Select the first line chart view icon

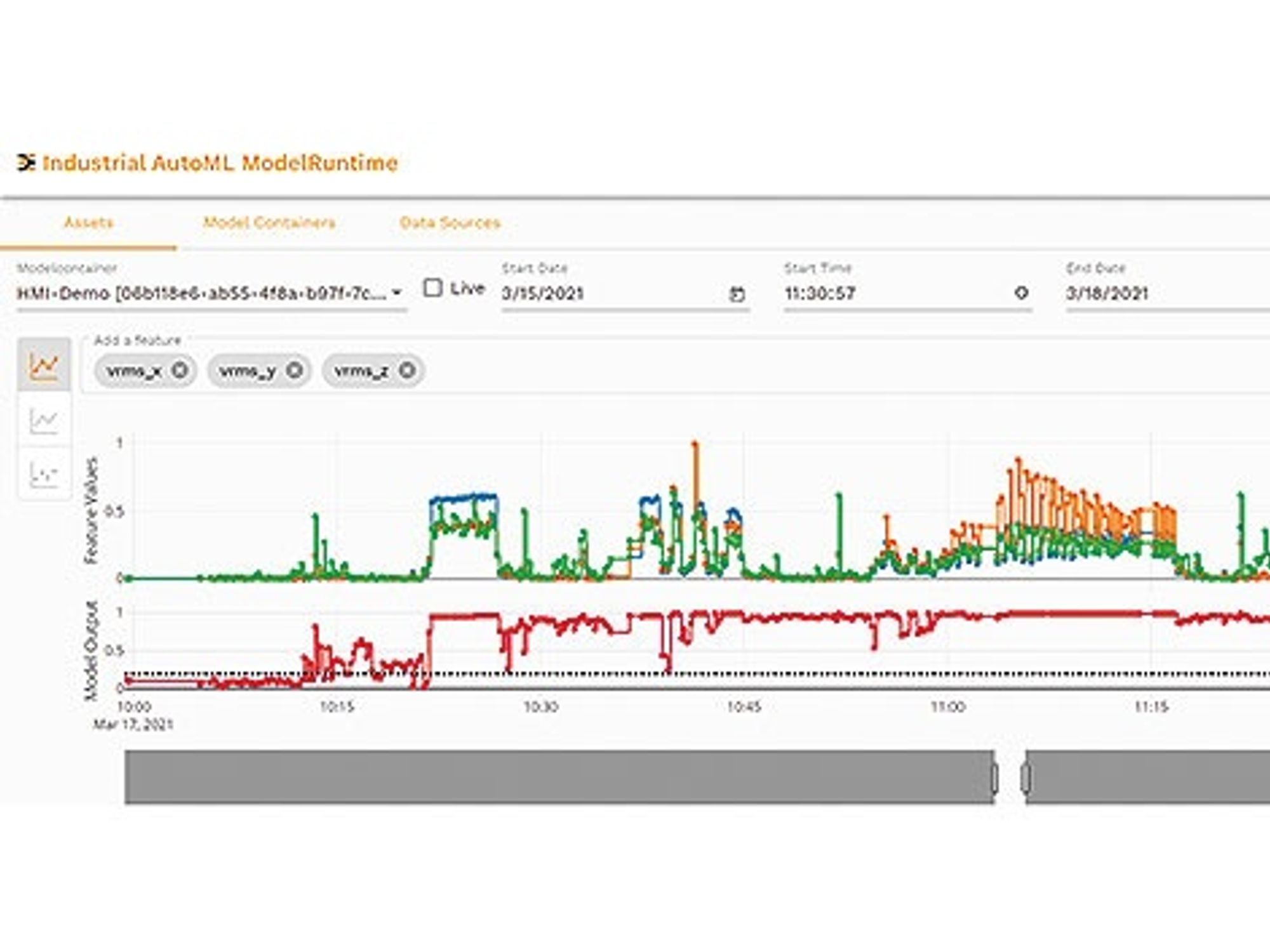(x=44, y=364)
